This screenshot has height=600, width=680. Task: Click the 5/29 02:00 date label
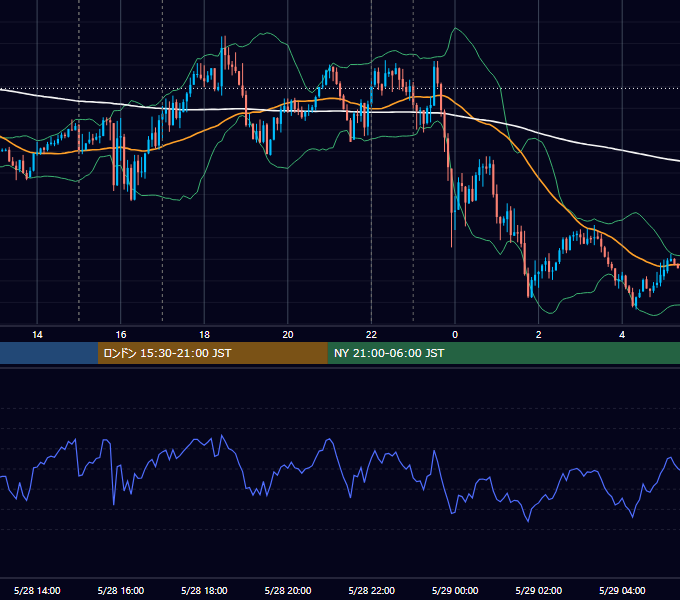click(x=539, y=590)
